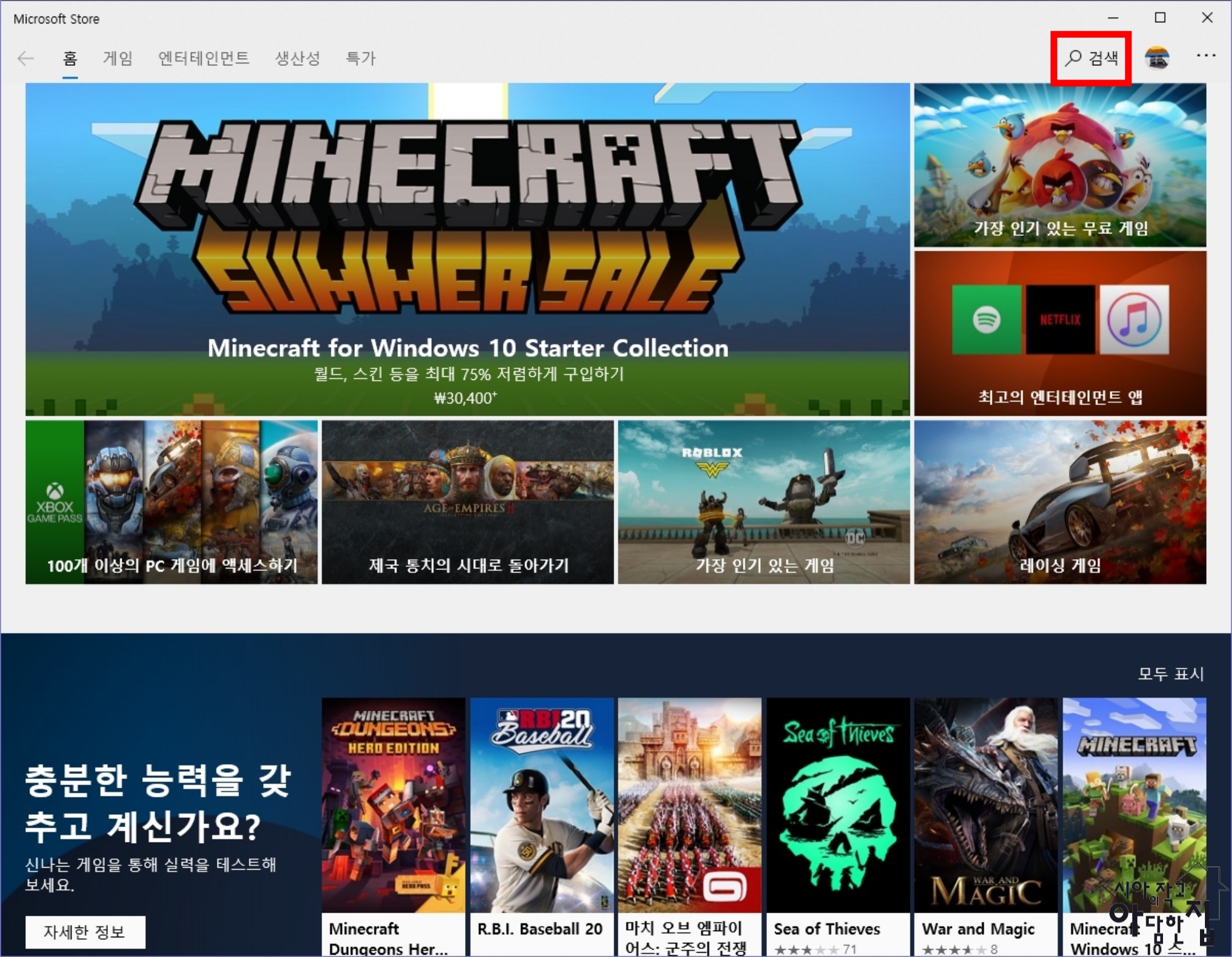Click the iTunes music icon

coord(1134,320)
